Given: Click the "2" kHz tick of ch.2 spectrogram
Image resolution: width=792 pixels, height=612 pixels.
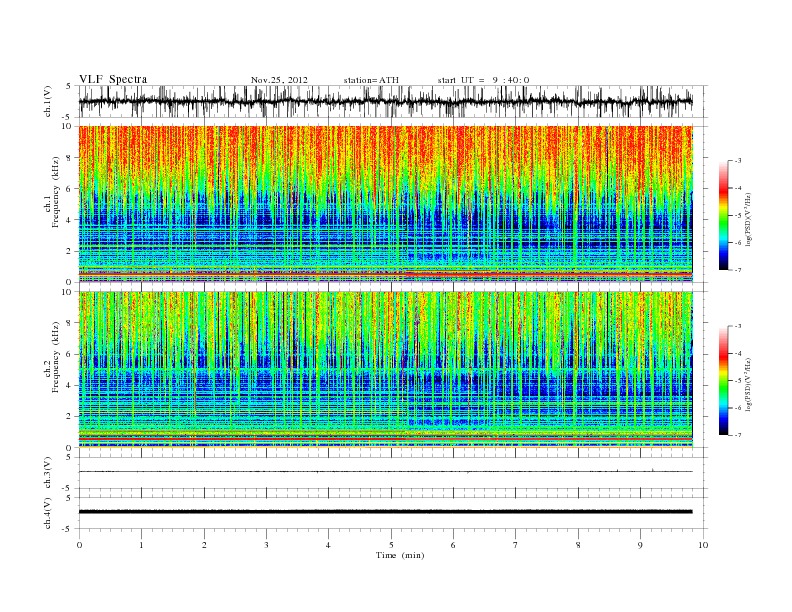Looking at the screenshot, I should tap(70, 417).
